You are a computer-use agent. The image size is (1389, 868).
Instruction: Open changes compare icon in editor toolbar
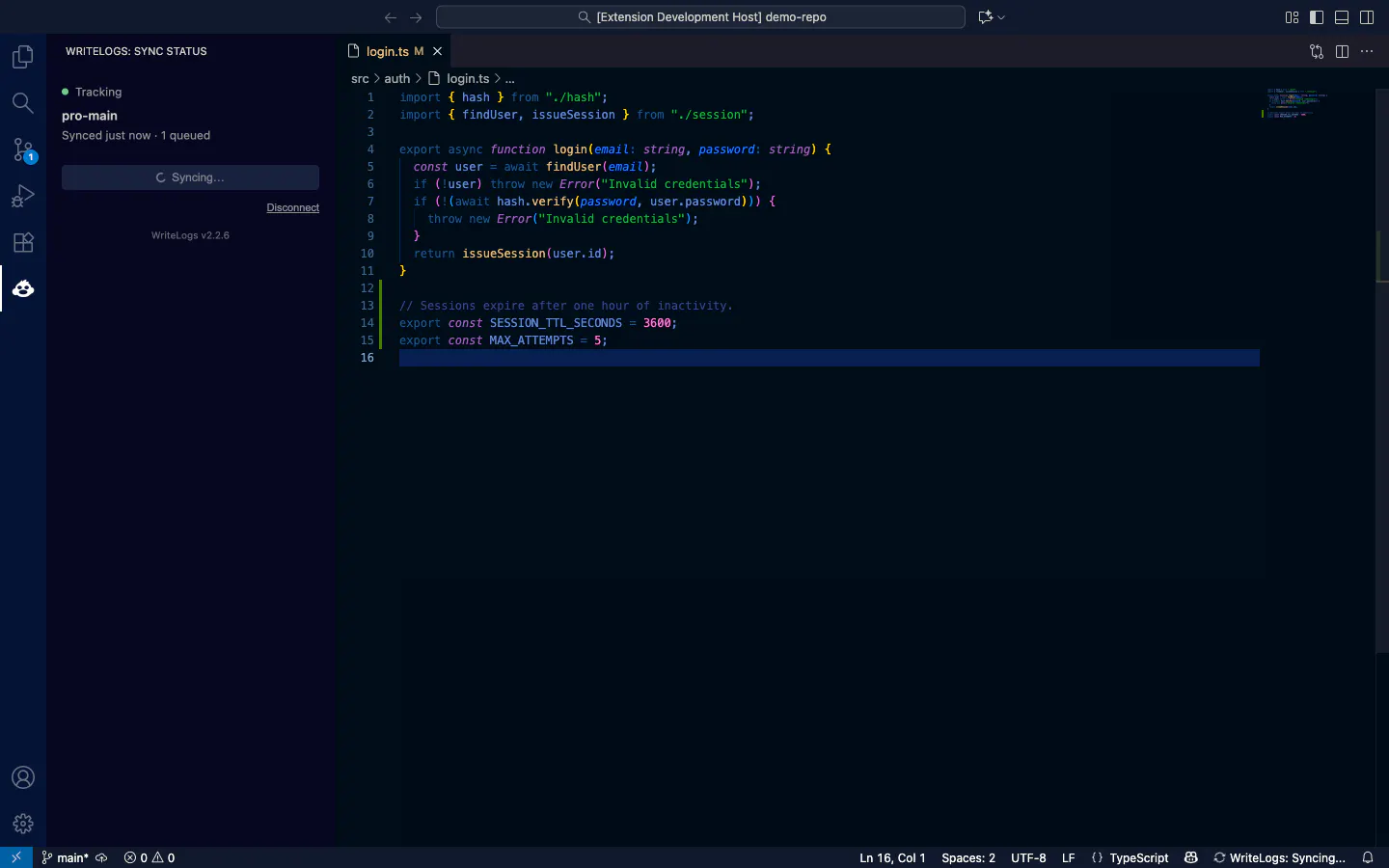[x=1317, y=51]
